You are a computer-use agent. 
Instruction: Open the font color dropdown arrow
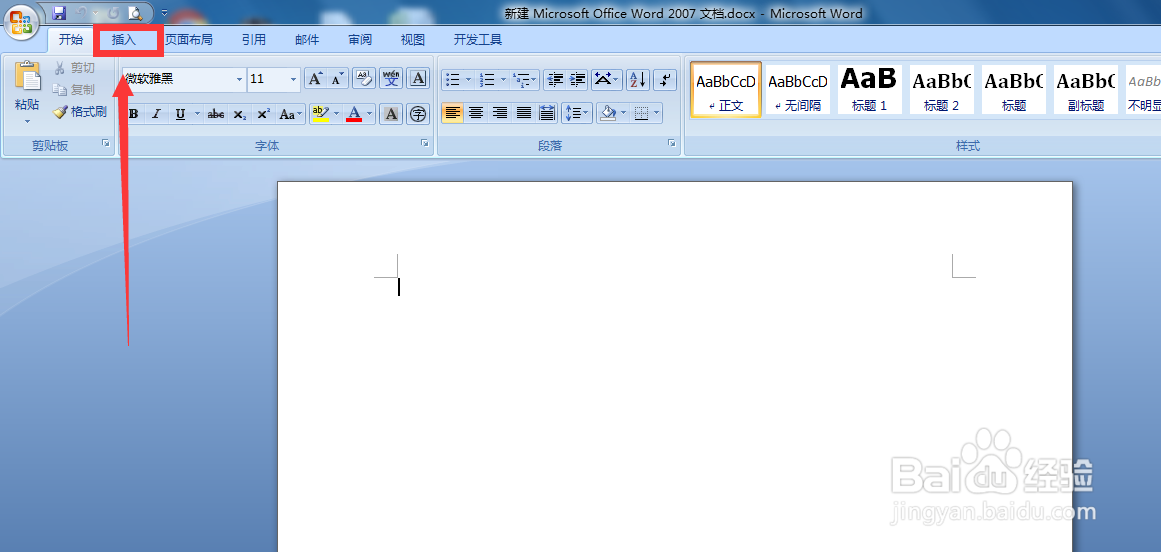click(x=370, y=114)
